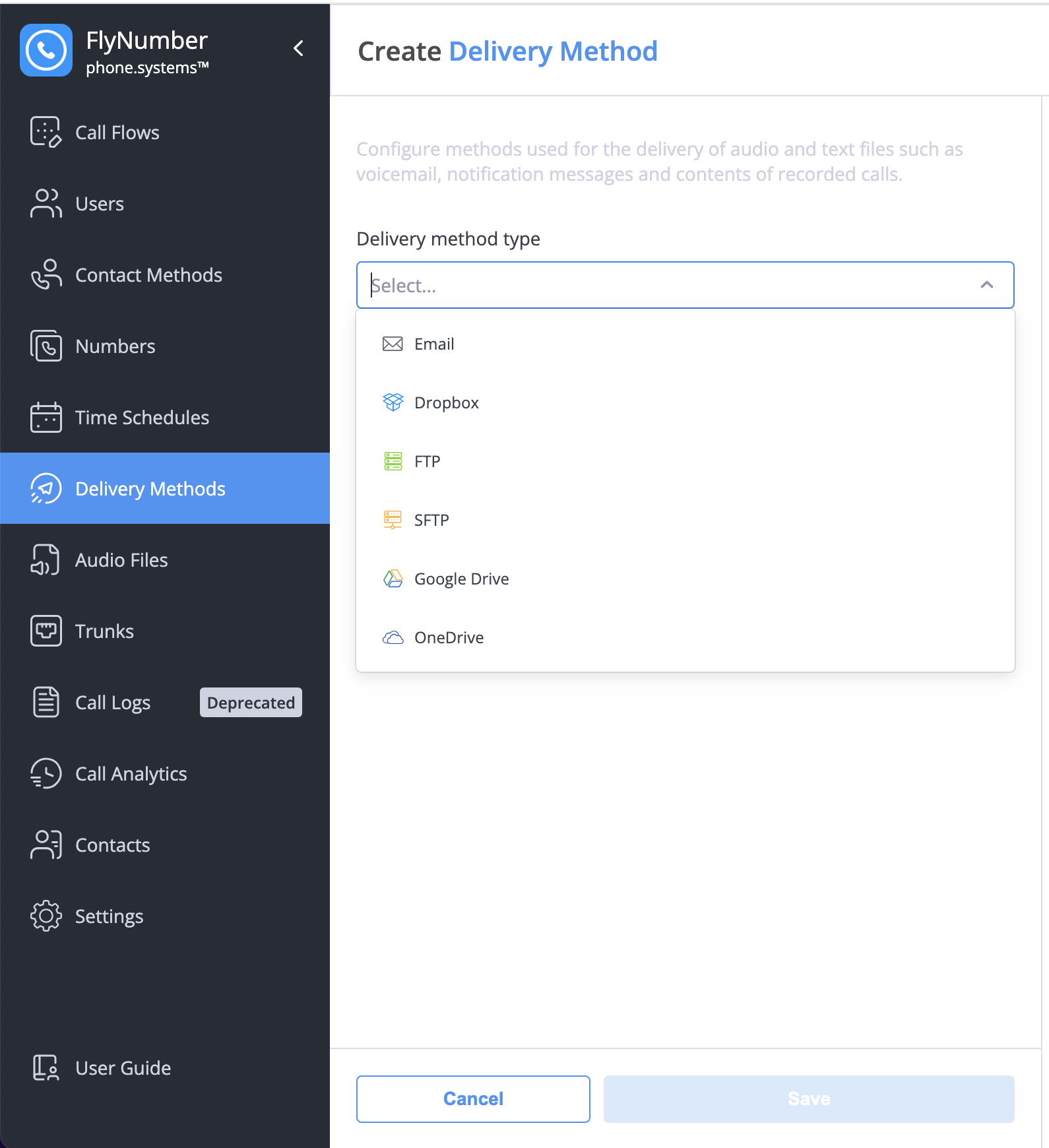Click the 'Configure methods used for the delivery' description

[659, 162]
